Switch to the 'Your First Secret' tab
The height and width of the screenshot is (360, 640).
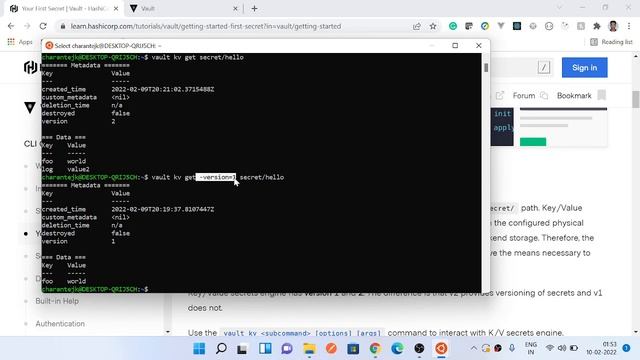coord(63,9)
